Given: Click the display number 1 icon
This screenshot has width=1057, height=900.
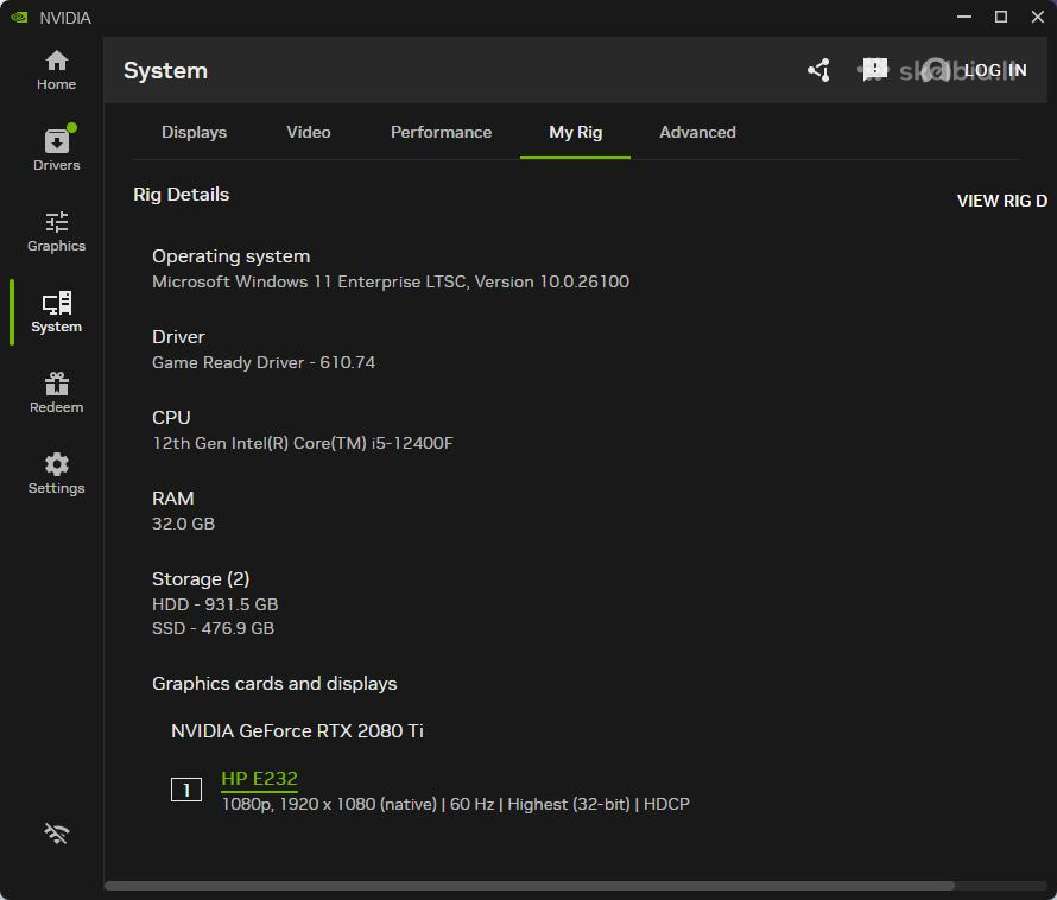Looking at the screenshot, I should 186,789.
